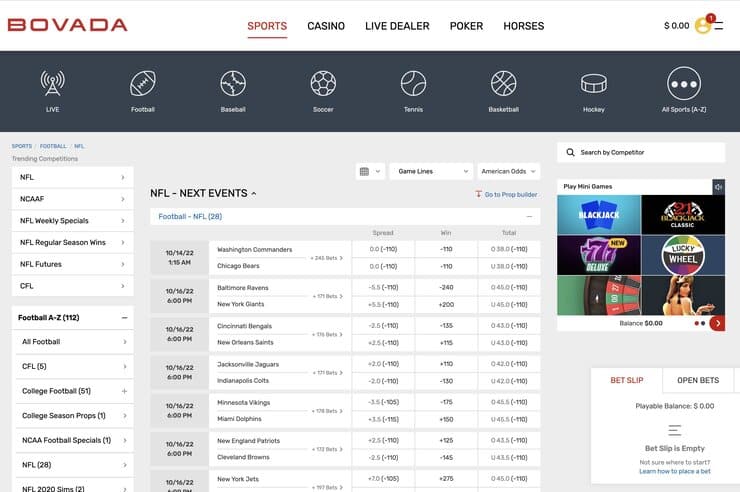Open NCAAF in Trending Competitions

[x=73, y=199]
